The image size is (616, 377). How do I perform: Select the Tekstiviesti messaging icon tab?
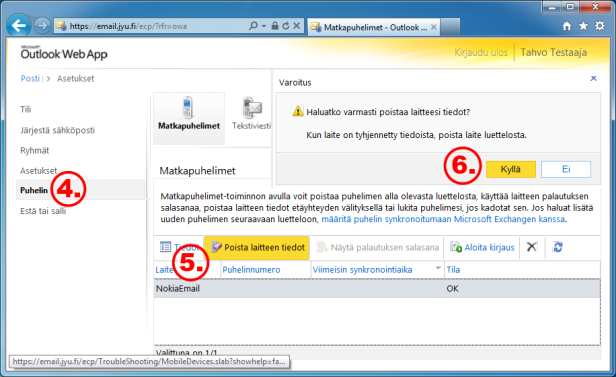(x=251, y=114)
